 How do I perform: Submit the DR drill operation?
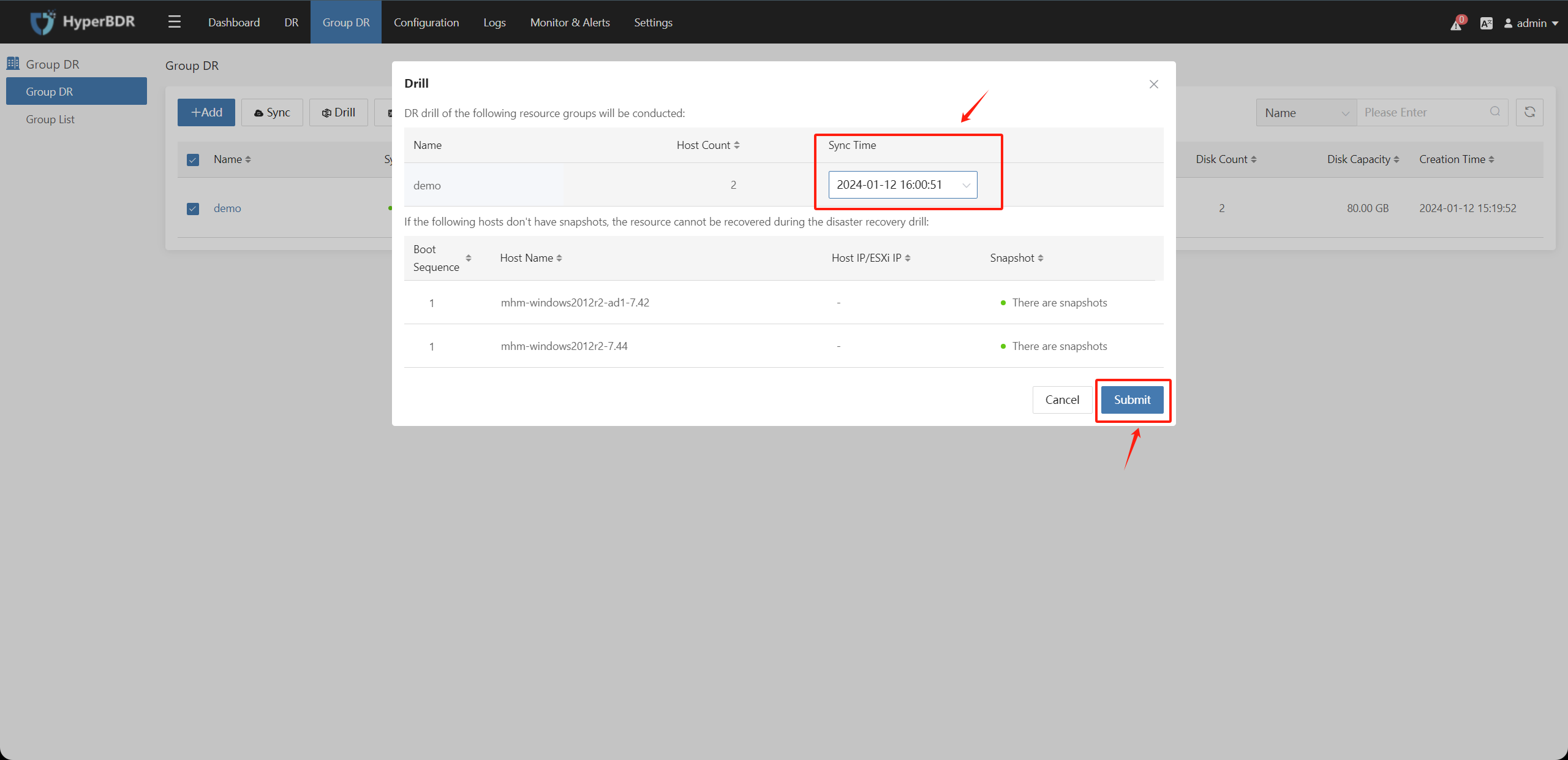(x=1132, y=400)
